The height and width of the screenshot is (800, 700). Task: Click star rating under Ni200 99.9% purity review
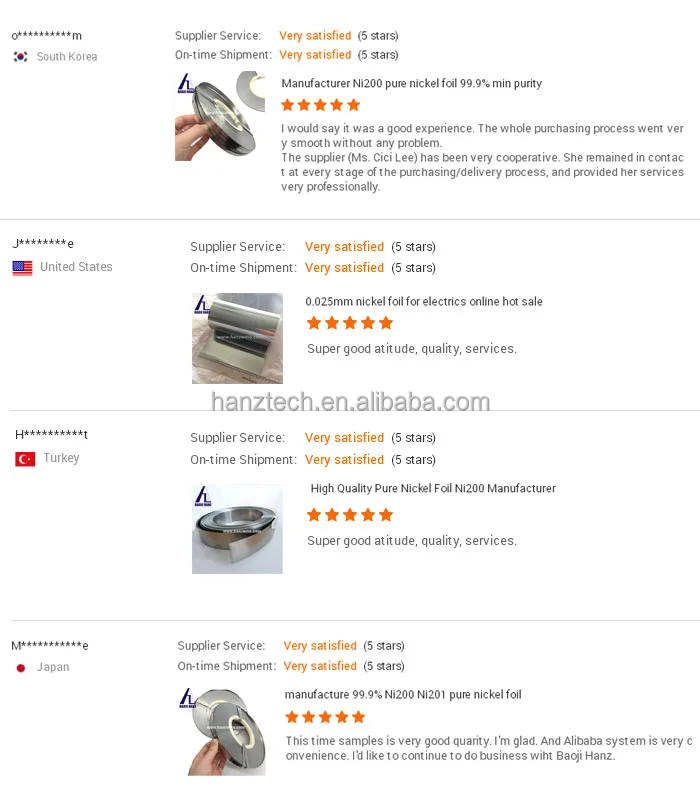320,105
